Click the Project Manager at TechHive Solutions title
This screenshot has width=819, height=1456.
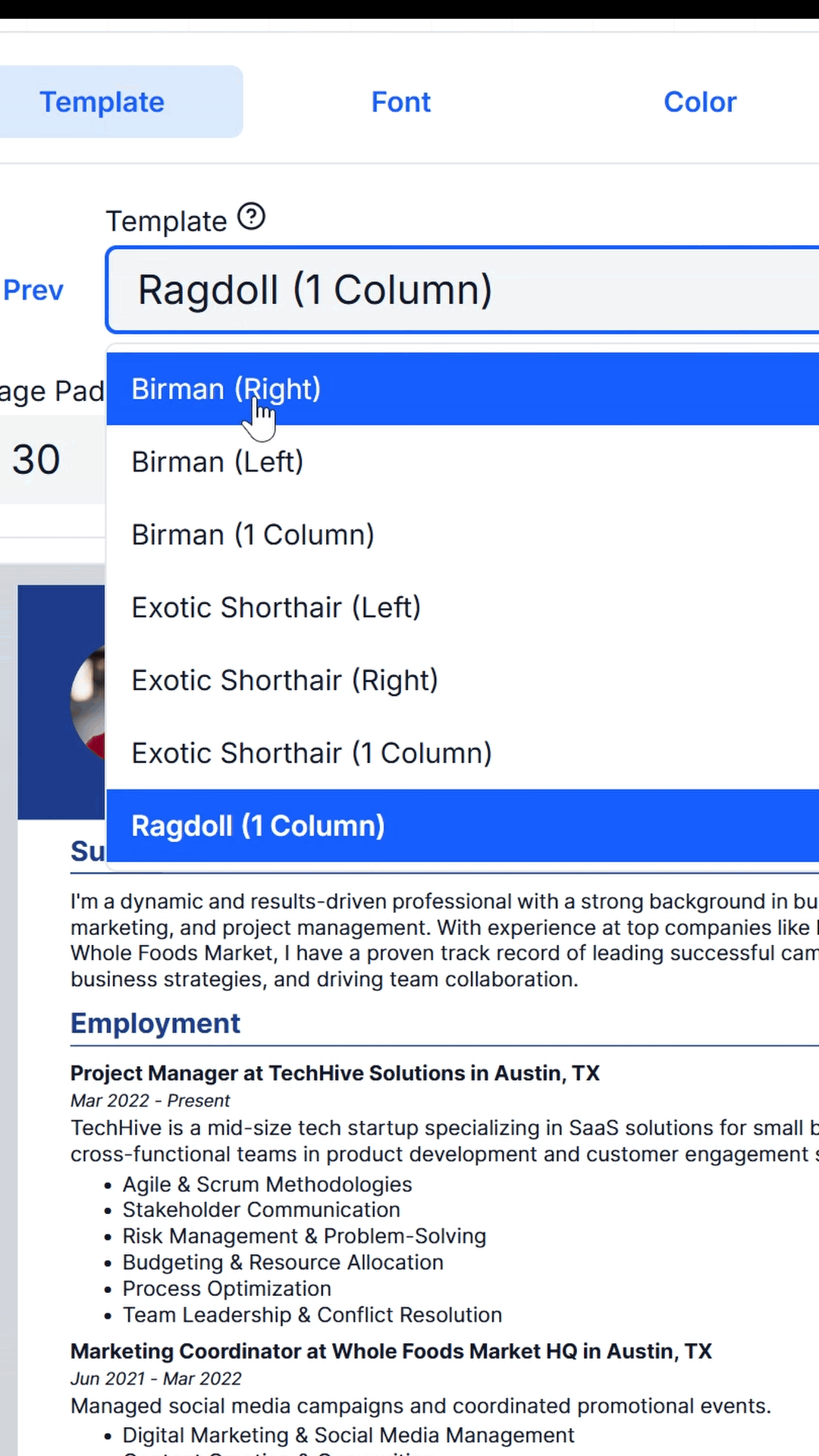click(334, 1073)
